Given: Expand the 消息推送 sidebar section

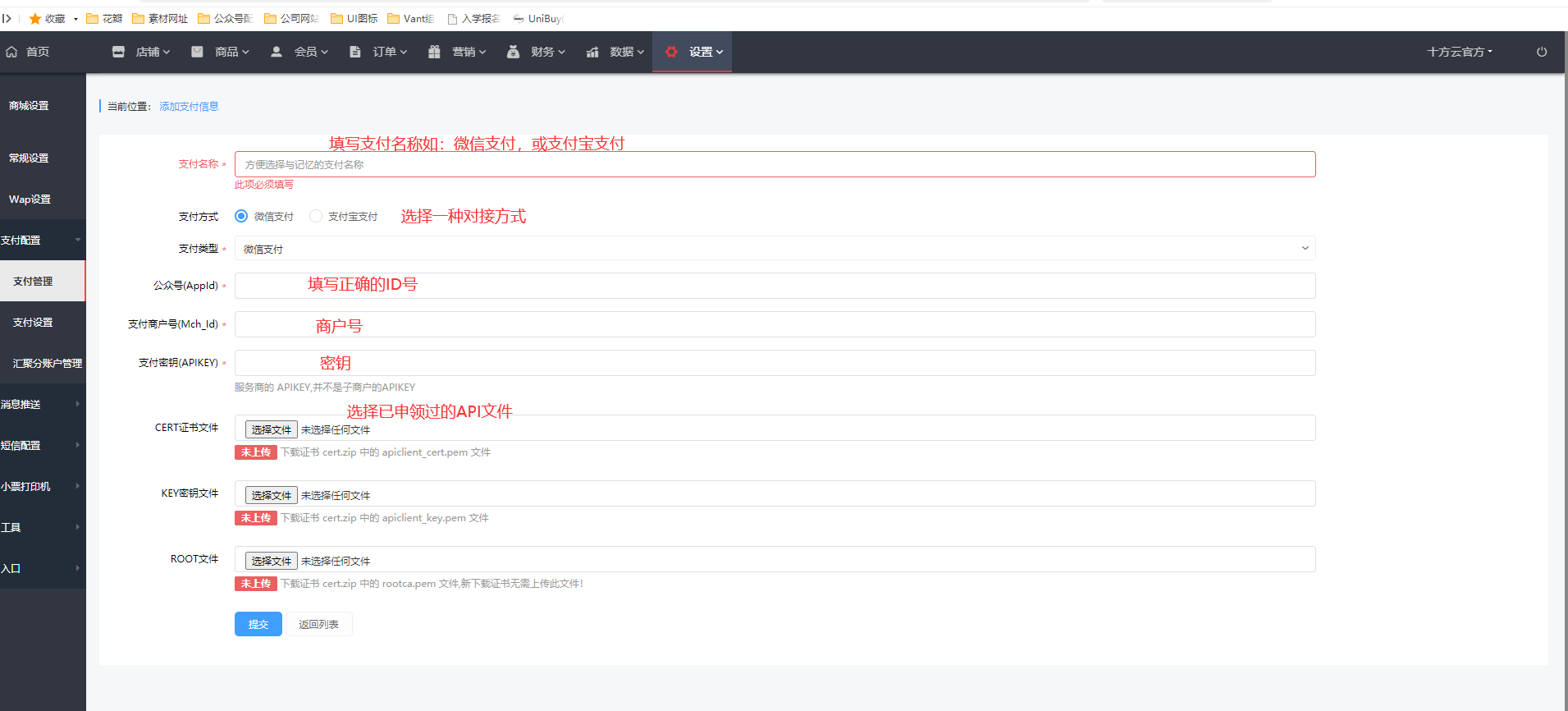Looking at the screenshot, I should (x=43, y=404).
